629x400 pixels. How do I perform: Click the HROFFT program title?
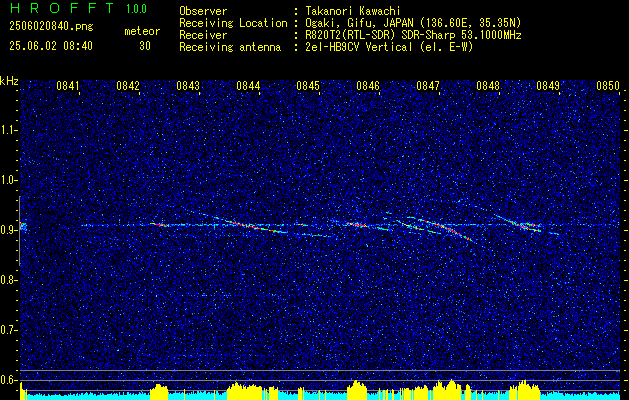[61, 8]
